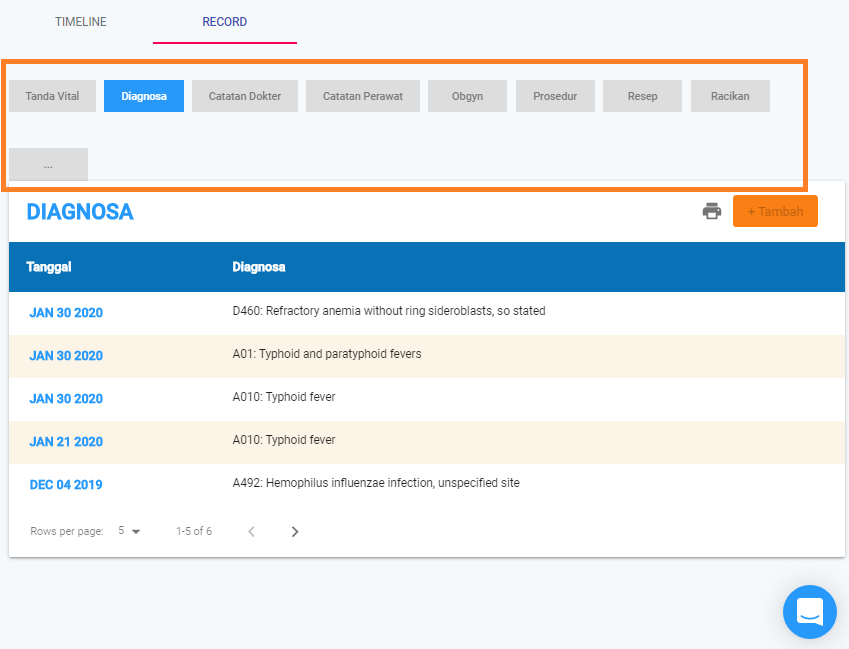The image size is (849, 649).
Task: Open the DEC 04 2019 diagnosis entry
Action: coord(66,485)
